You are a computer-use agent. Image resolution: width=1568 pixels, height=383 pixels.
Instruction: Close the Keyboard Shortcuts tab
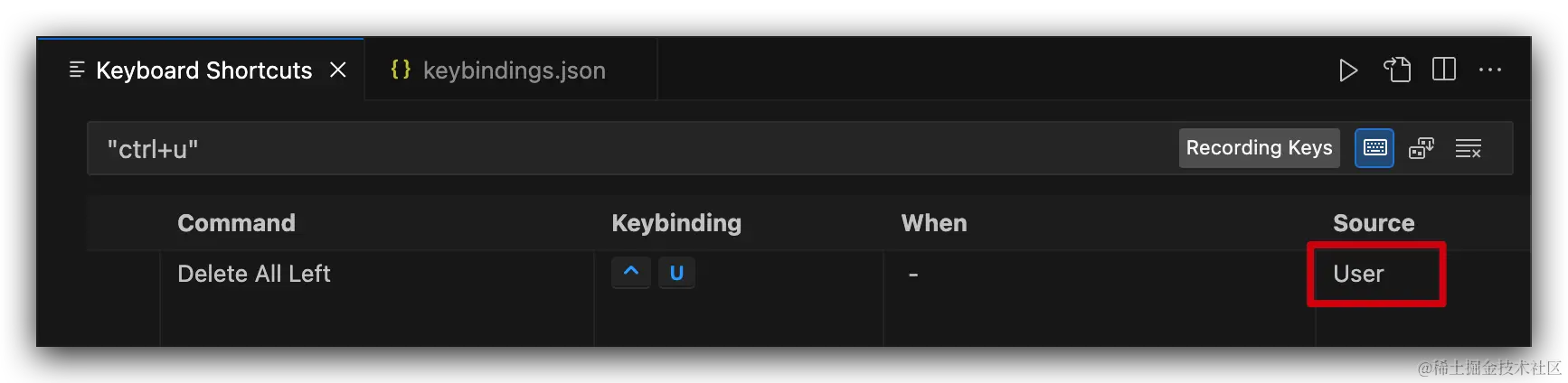[x=338, y=70]
